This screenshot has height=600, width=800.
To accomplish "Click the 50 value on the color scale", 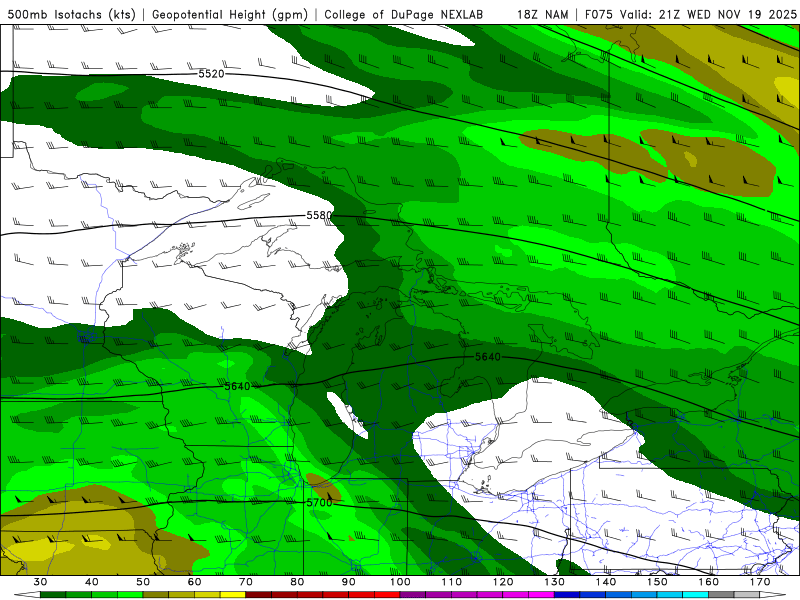I will tap(143, 582).
